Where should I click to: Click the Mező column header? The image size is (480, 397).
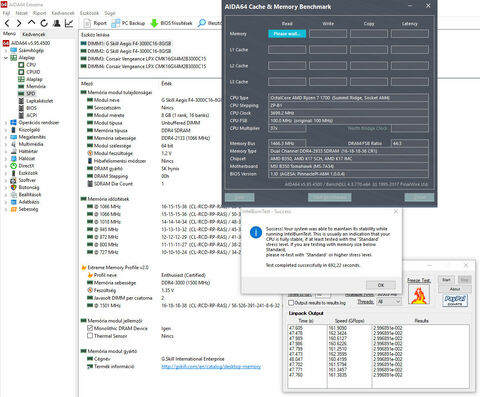tap(87, 84)
